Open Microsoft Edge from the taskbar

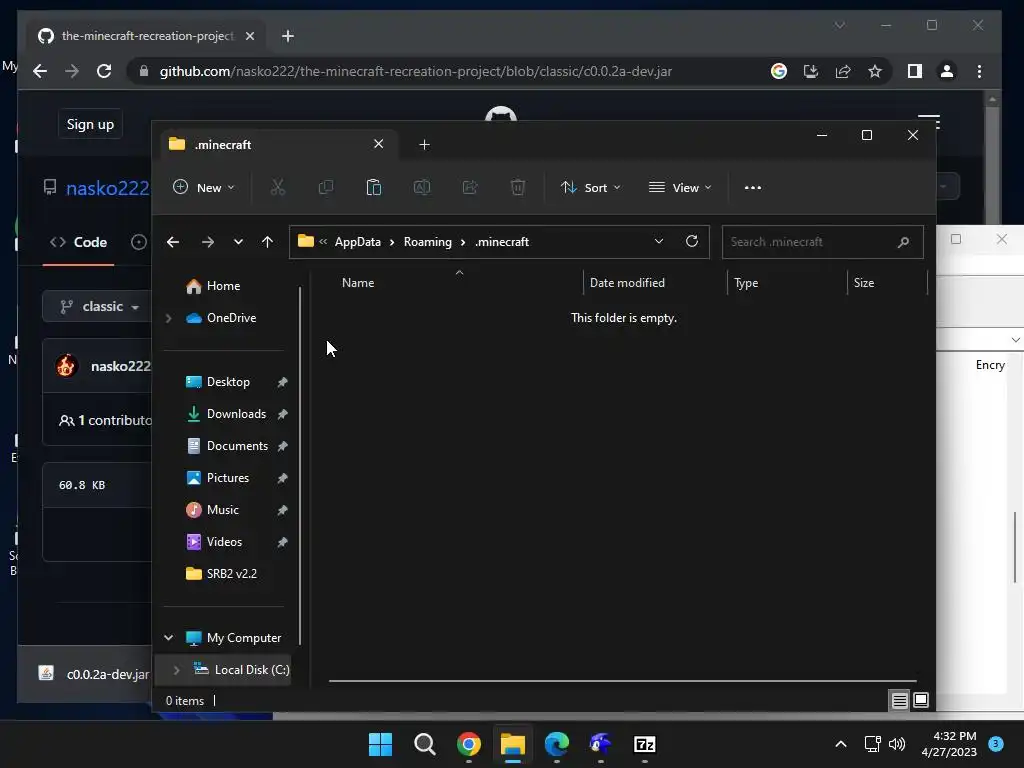coord(556,744)
